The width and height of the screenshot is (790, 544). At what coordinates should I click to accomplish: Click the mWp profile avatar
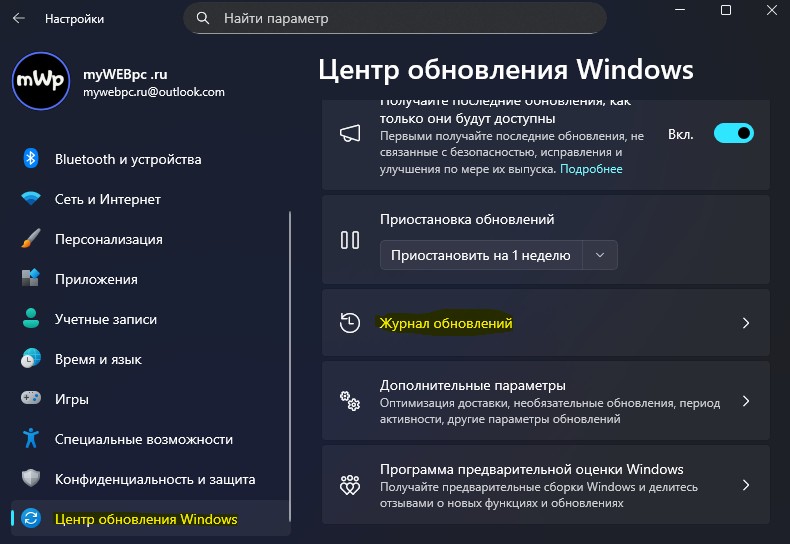41,81
